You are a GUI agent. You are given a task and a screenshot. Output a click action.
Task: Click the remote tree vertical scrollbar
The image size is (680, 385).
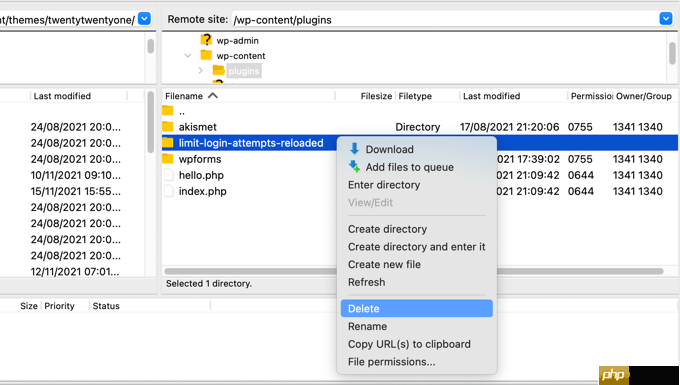point(672,53)
